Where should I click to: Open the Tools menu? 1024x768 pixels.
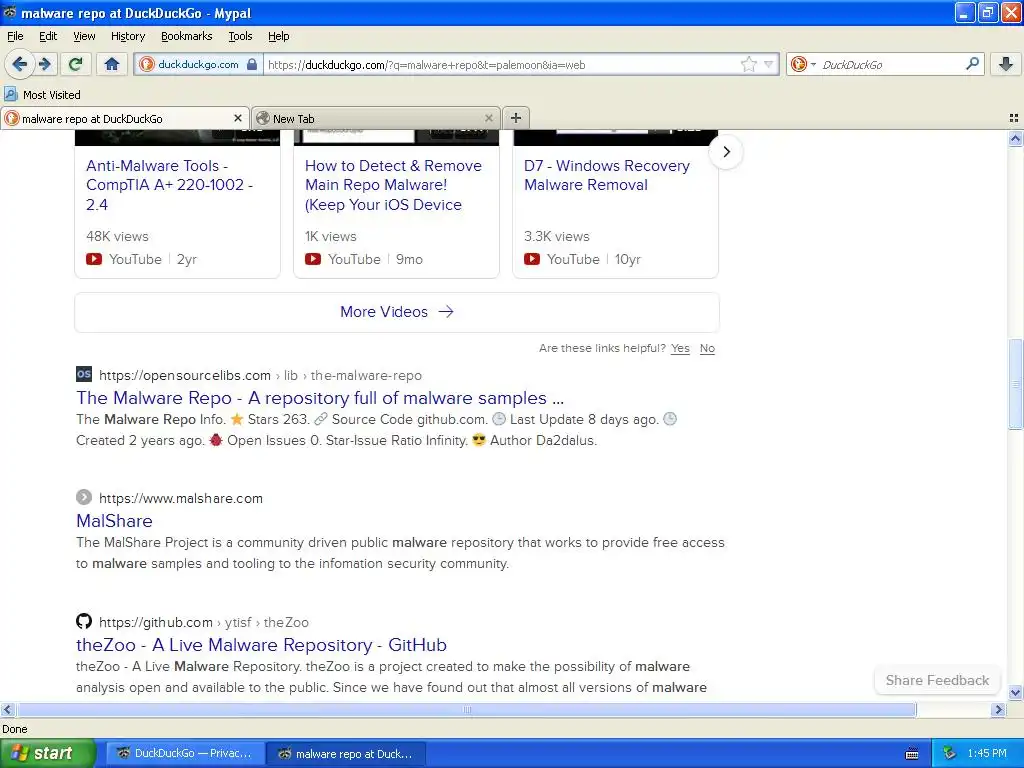[240, 36]
